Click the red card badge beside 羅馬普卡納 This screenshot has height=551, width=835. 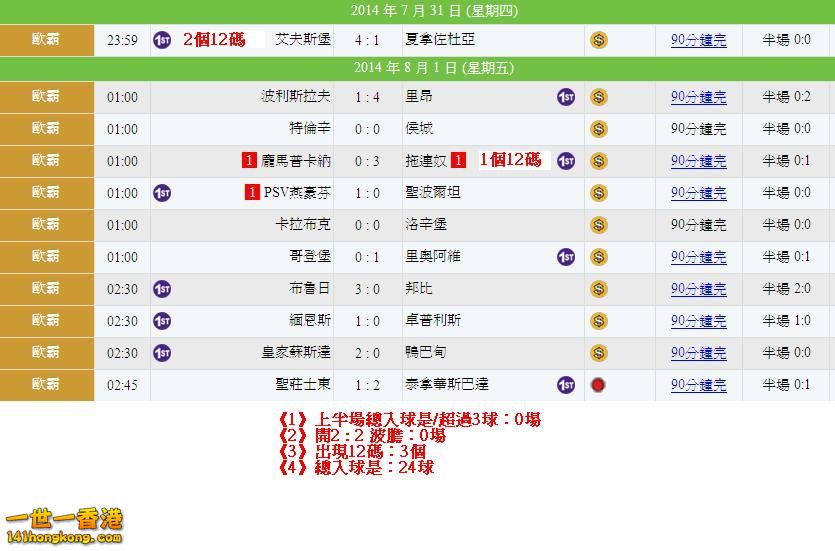pyautogui.click(x=248, y=161)
